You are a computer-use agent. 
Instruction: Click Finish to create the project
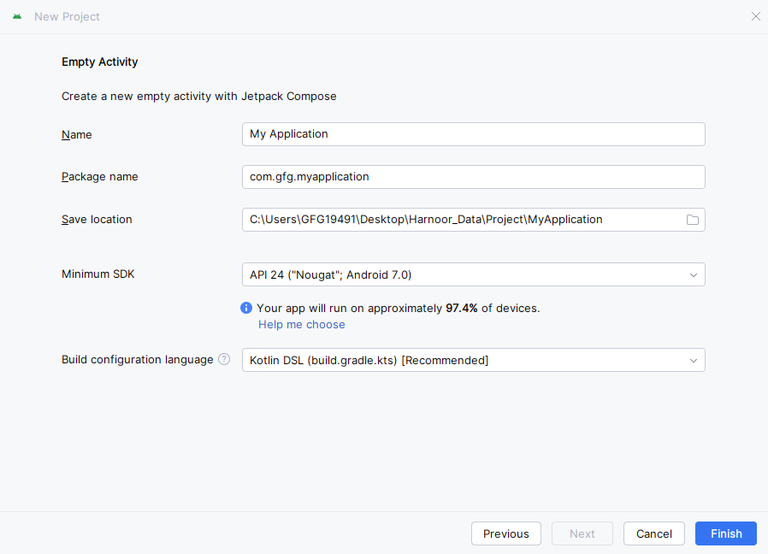click(726, 534)
